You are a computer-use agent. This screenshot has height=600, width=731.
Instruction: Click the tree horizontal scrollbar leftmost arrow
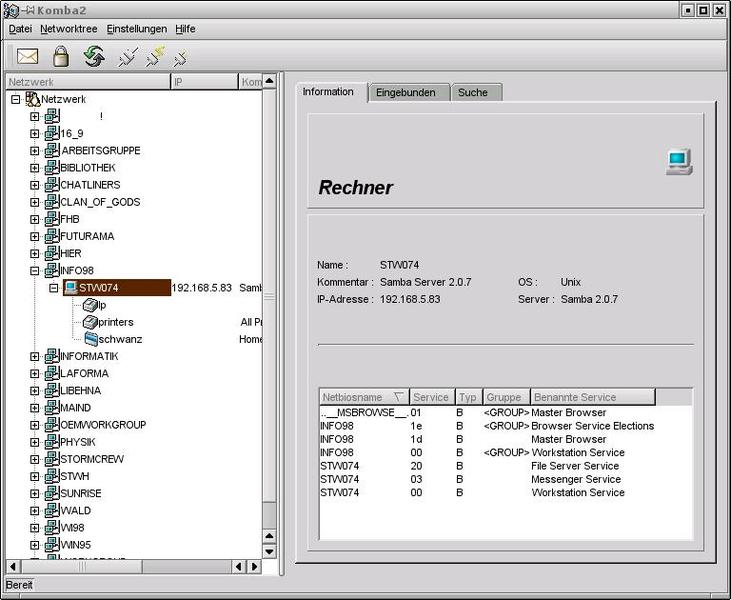point(13,566)
